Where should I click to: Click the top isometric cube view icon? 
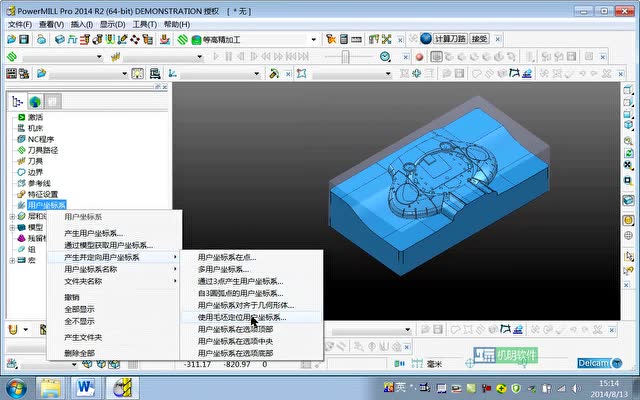[x=628, y=89]
